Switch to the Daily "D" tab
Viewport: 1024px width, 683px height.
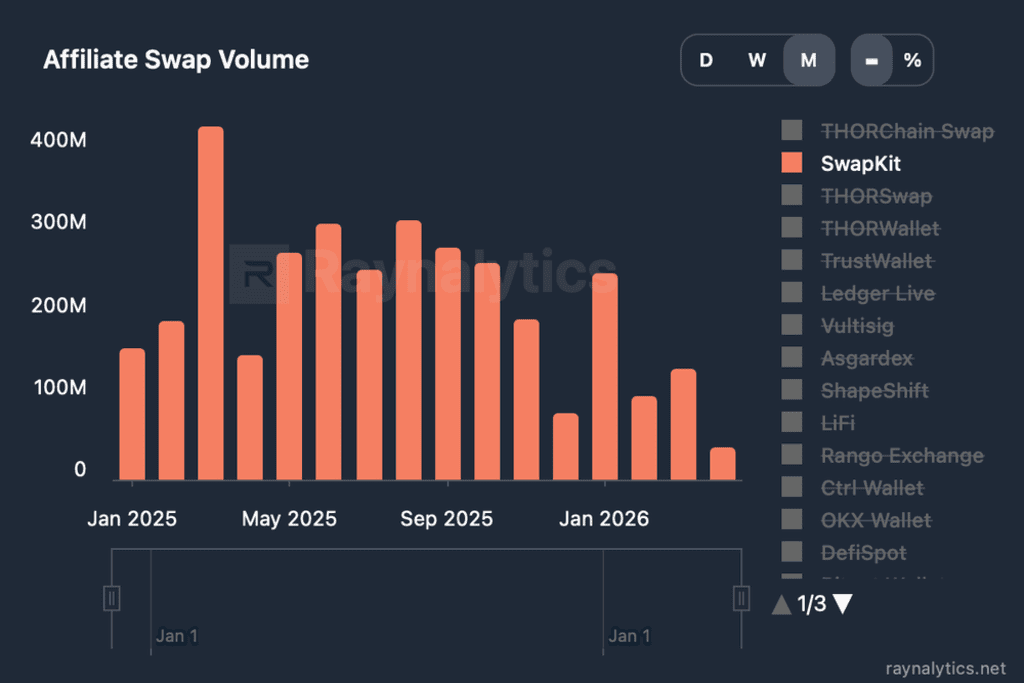coord(706,60)
